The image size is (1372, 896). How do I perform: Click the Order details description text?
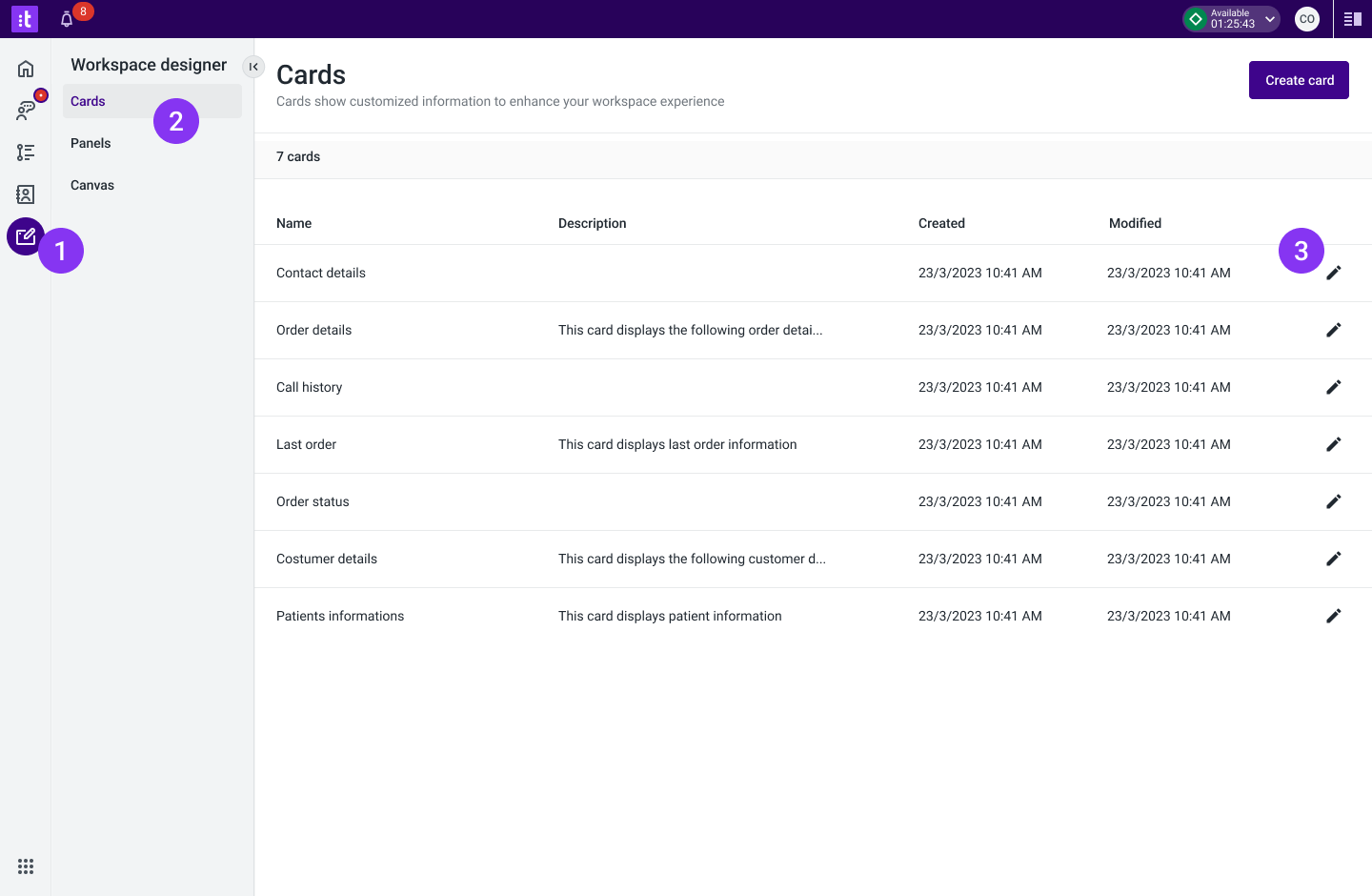point(691,330)
